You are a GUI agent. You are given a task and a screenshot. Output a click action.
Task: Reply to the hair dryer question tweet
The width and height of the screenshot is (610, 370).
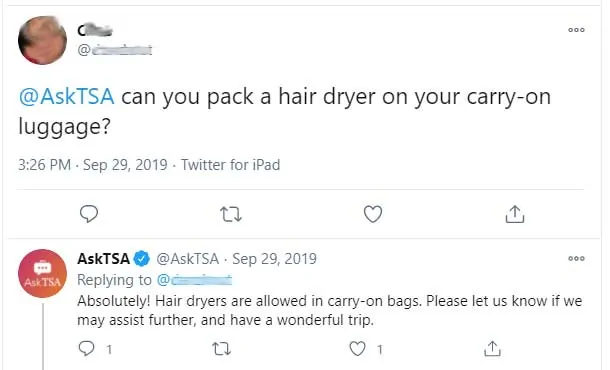pos(89,214)
